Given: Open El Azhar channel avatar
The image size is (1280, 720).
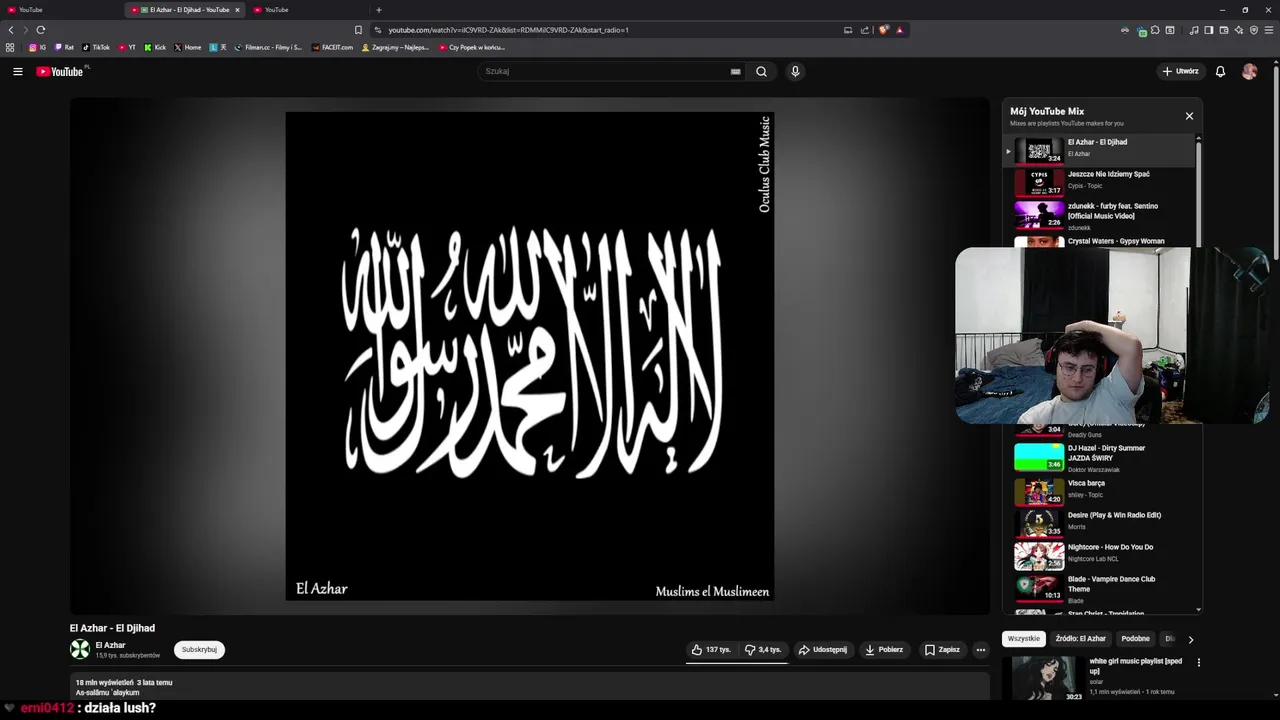Looking at the screenshot, I should pyautogui.click(x=80, y=649).
